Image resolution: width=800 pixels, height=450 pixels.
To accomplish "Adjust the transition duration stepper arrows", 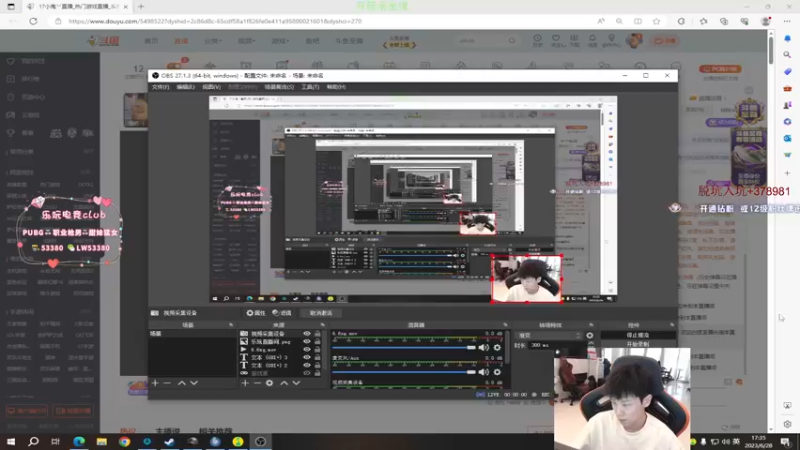I will click(591, 345).
